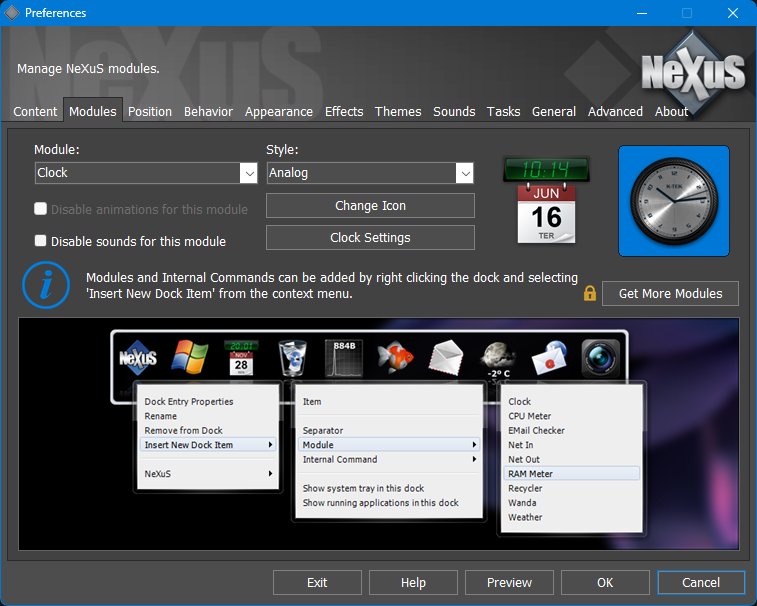Screen dimensions: 757x606
Task: Go to the Effects tab
Action: [x=344, y=112]
